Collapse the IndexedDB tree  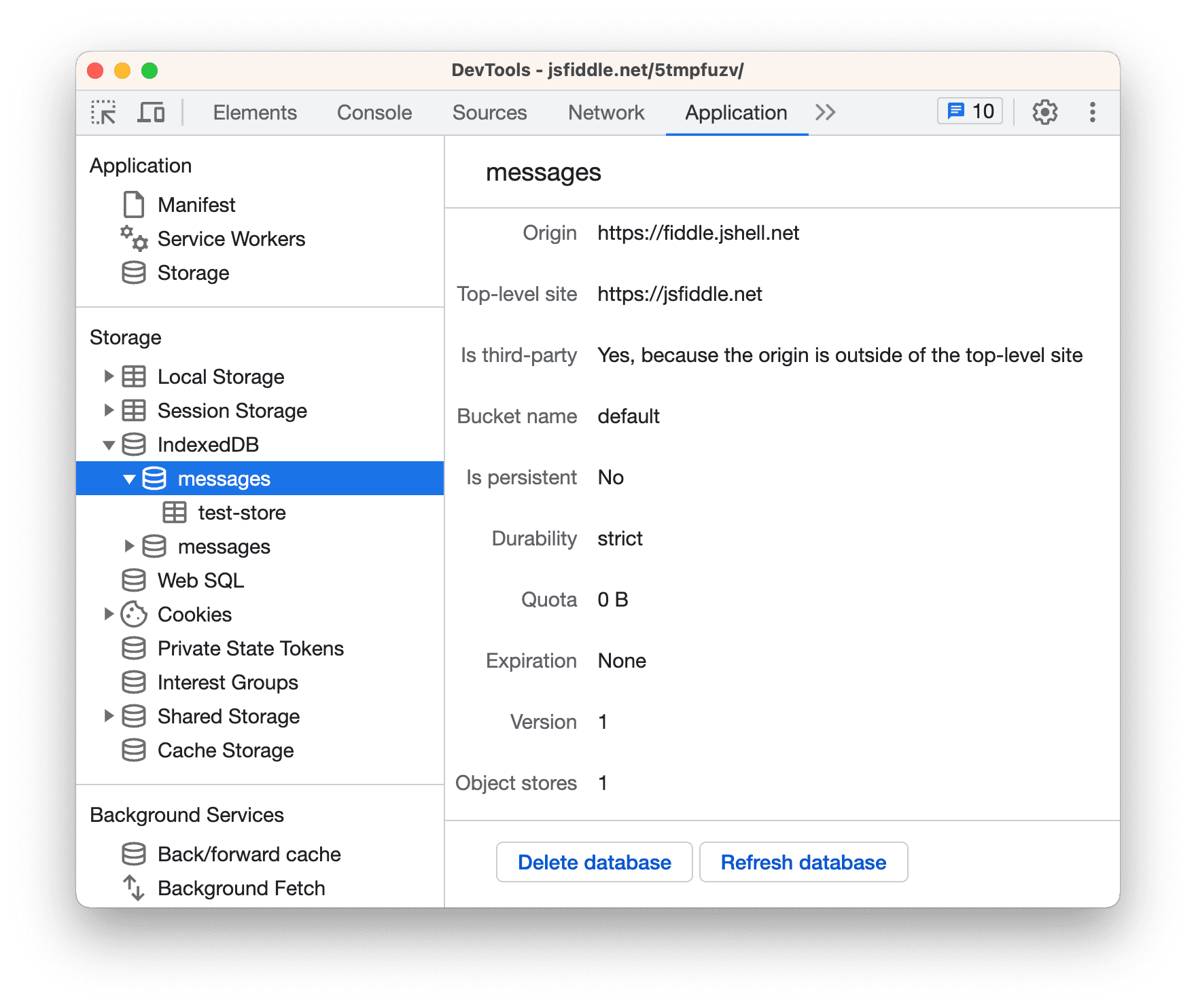(109, 444)
